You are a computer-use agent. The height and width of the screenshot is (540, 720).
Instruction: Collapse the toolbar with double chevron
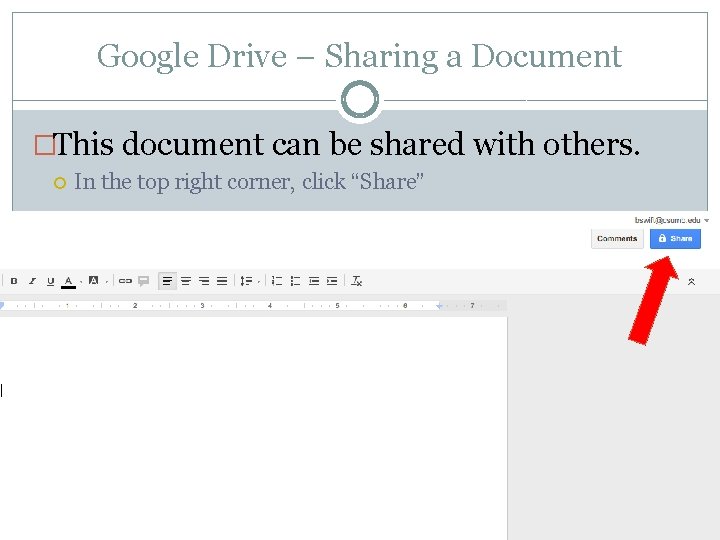(x=691, y=282)
